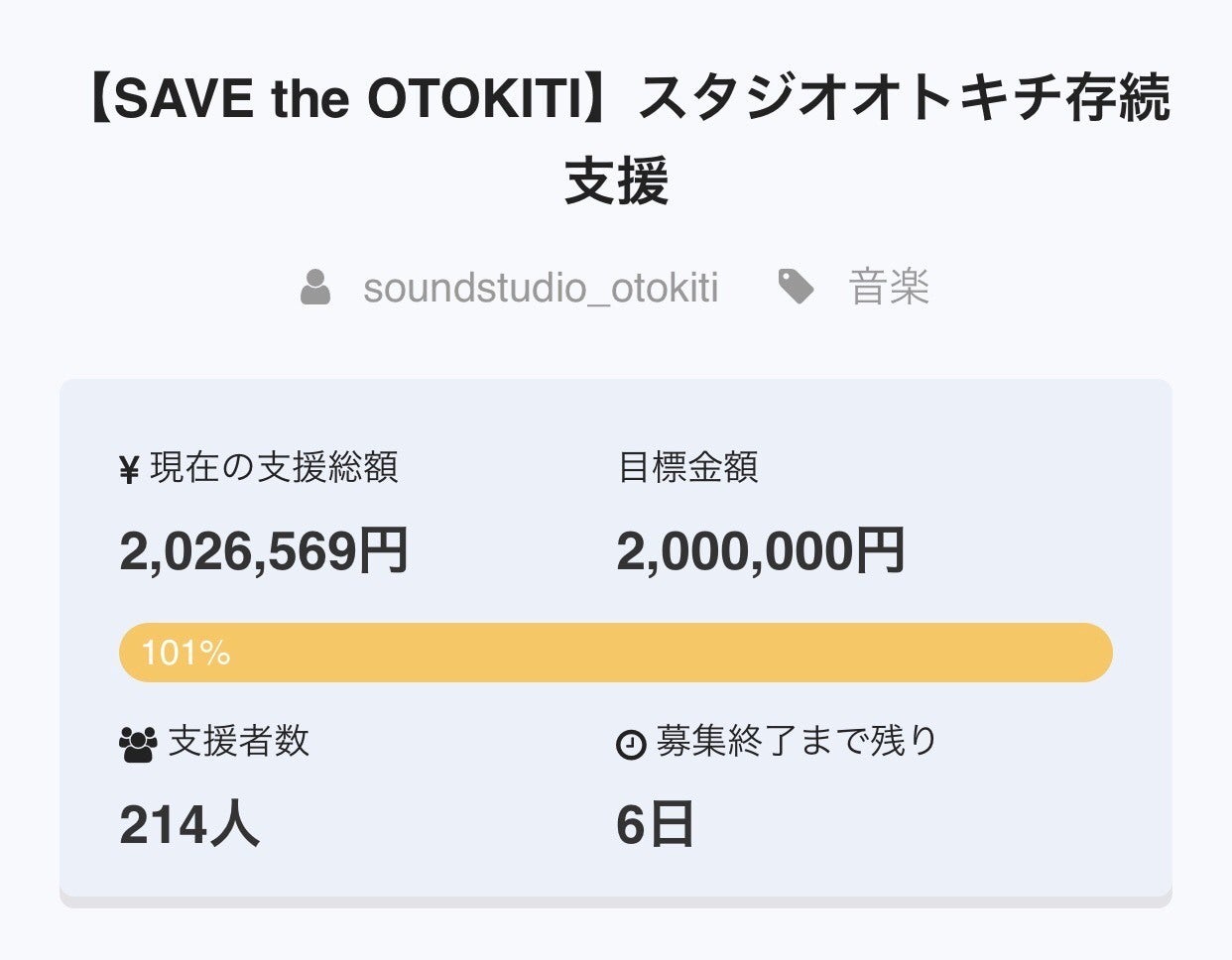The image size is (1232, 960).
Task: Click the 支援 text in title's second line
Action: point(616,181)
